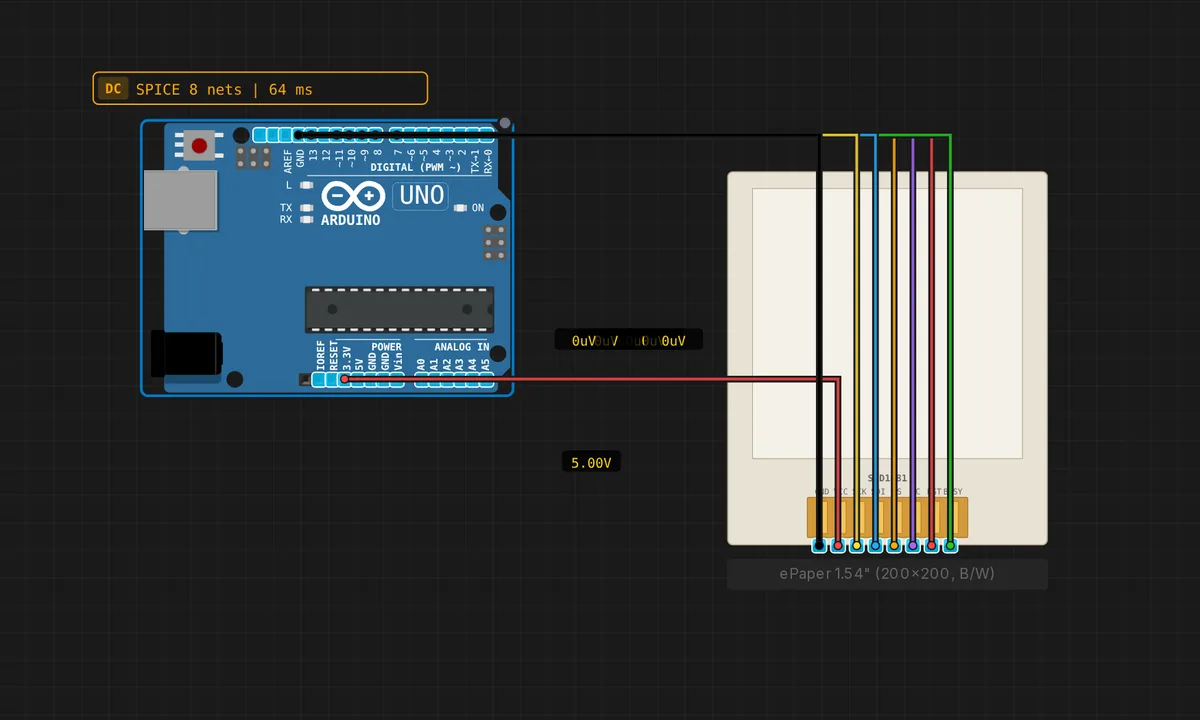Click Arduino digital pin ~11
Screen dimensions: 1200x720
338,135
